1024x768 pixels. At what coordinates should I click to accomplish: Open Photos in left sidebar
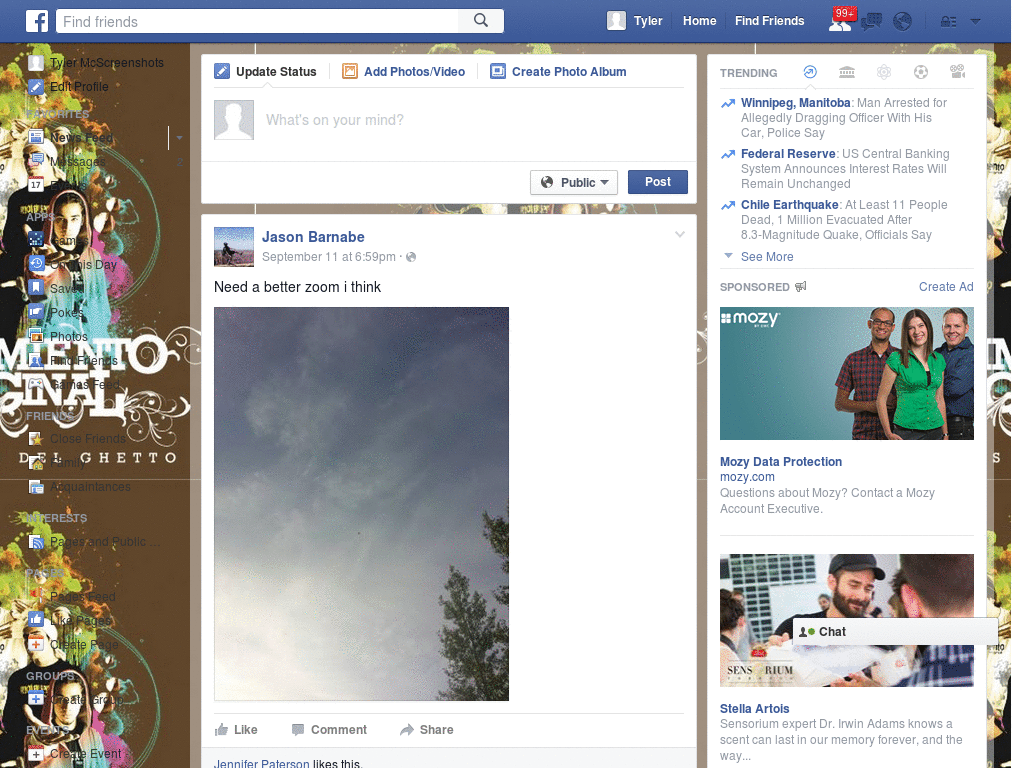[69, 336]
